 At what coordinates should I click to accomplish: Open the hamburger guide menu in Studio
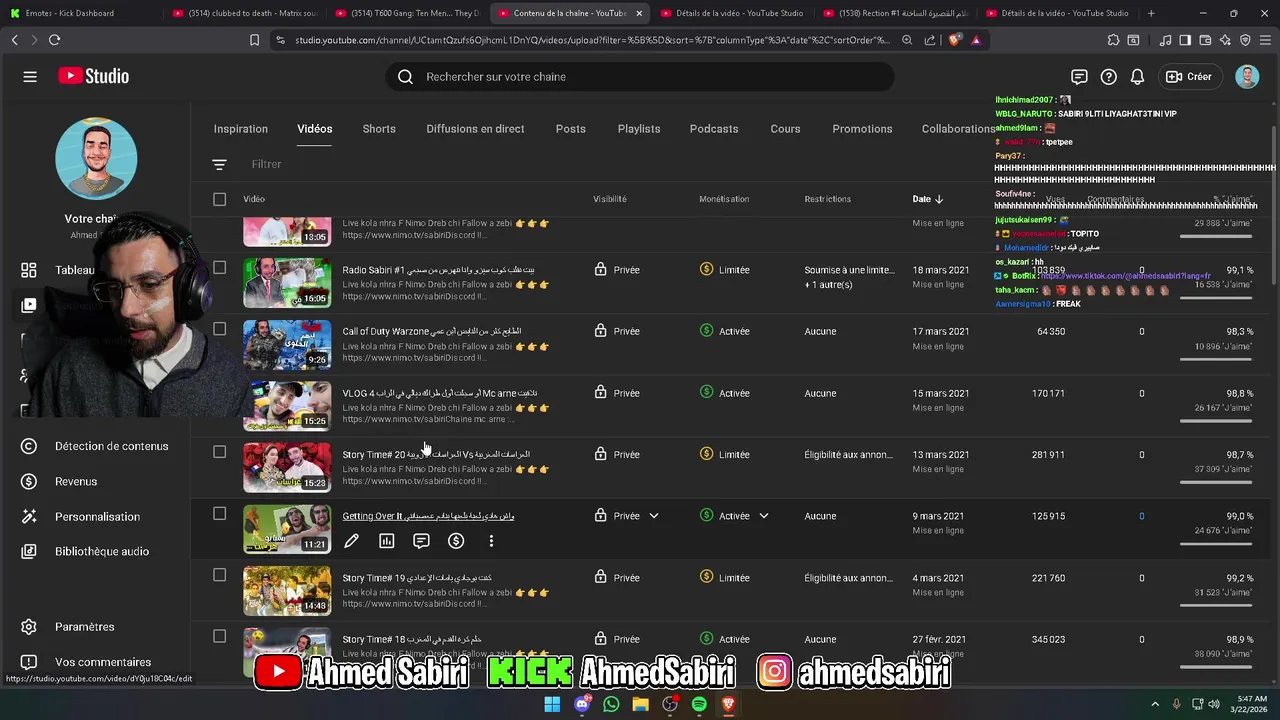30,77
